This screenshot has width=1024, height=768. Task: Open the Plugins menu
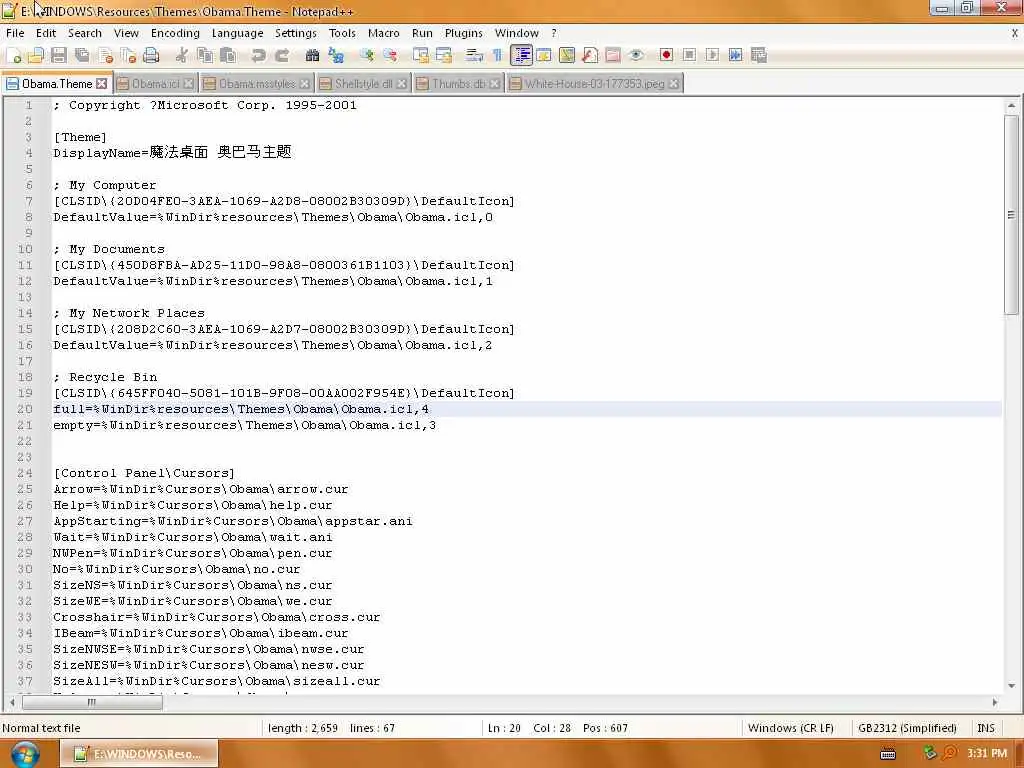click(464, 33)
